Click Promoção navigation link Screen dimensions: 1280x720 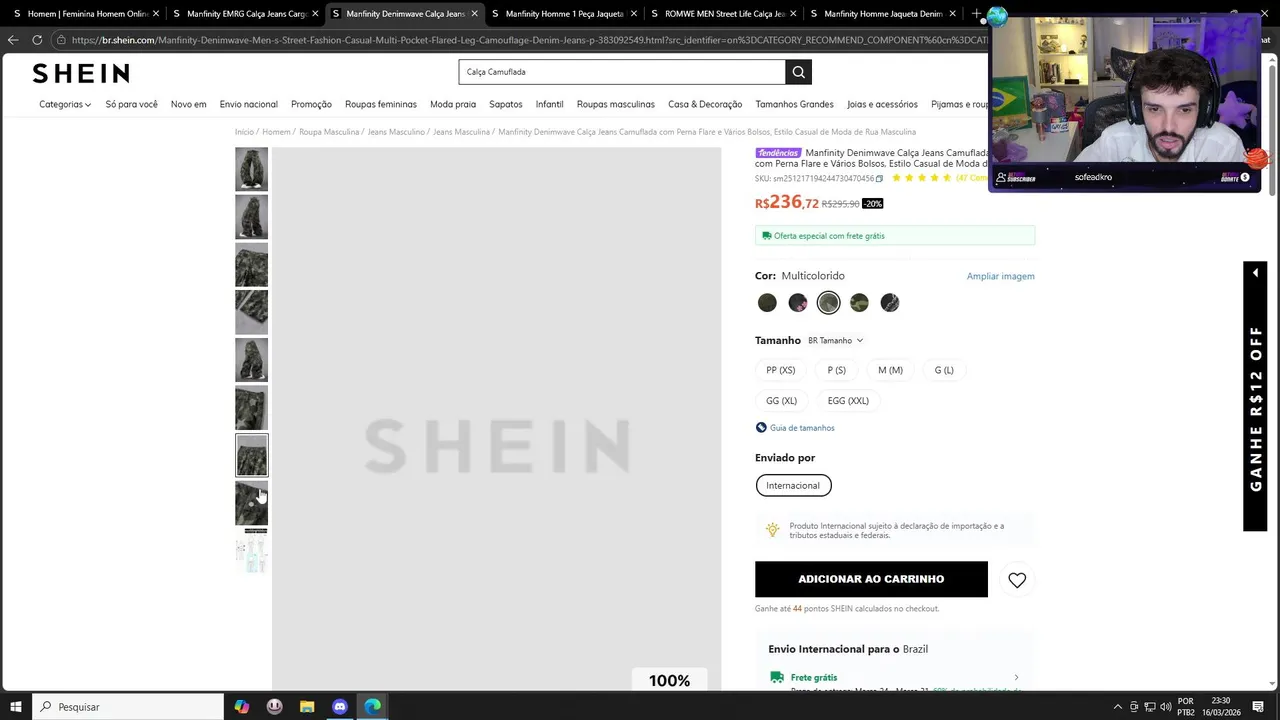pos(311,104)
